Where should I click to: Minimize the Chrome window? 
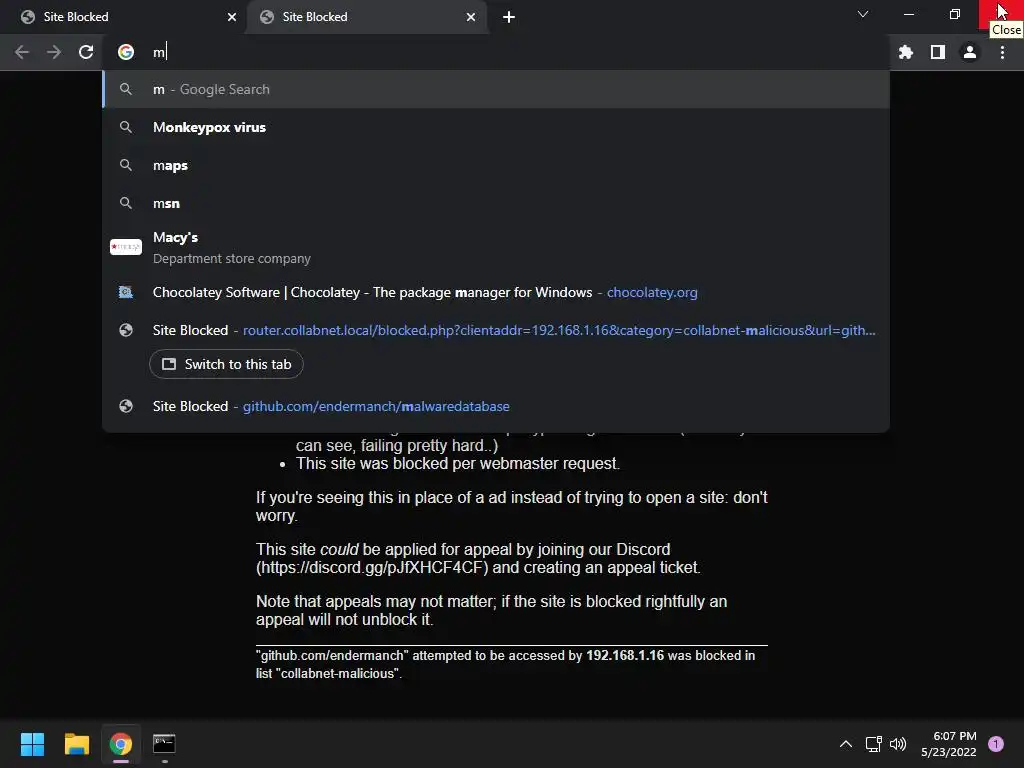(x=908, y=14)
